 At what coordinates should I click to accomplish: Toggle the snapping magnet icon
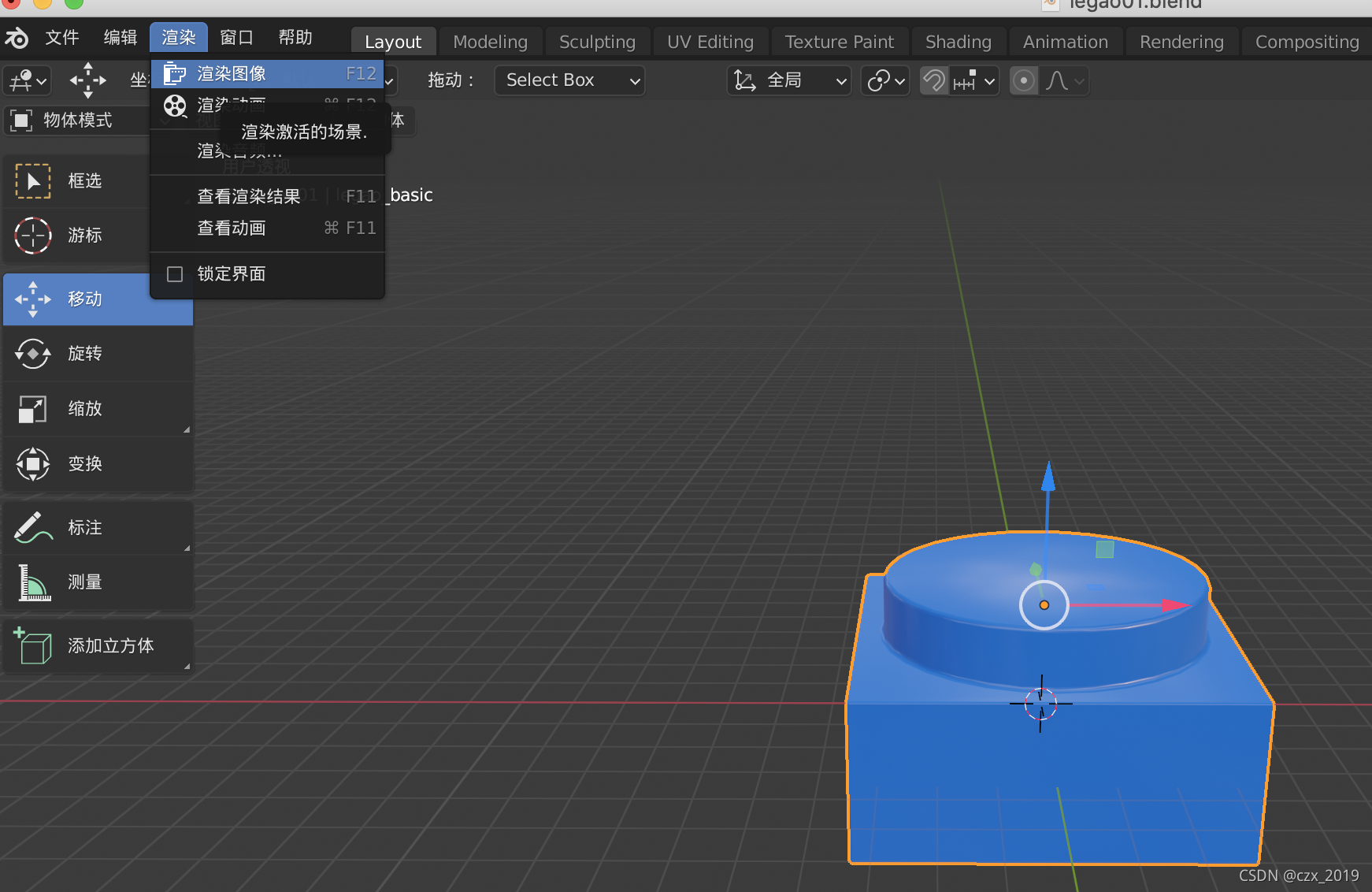point(934,80)
